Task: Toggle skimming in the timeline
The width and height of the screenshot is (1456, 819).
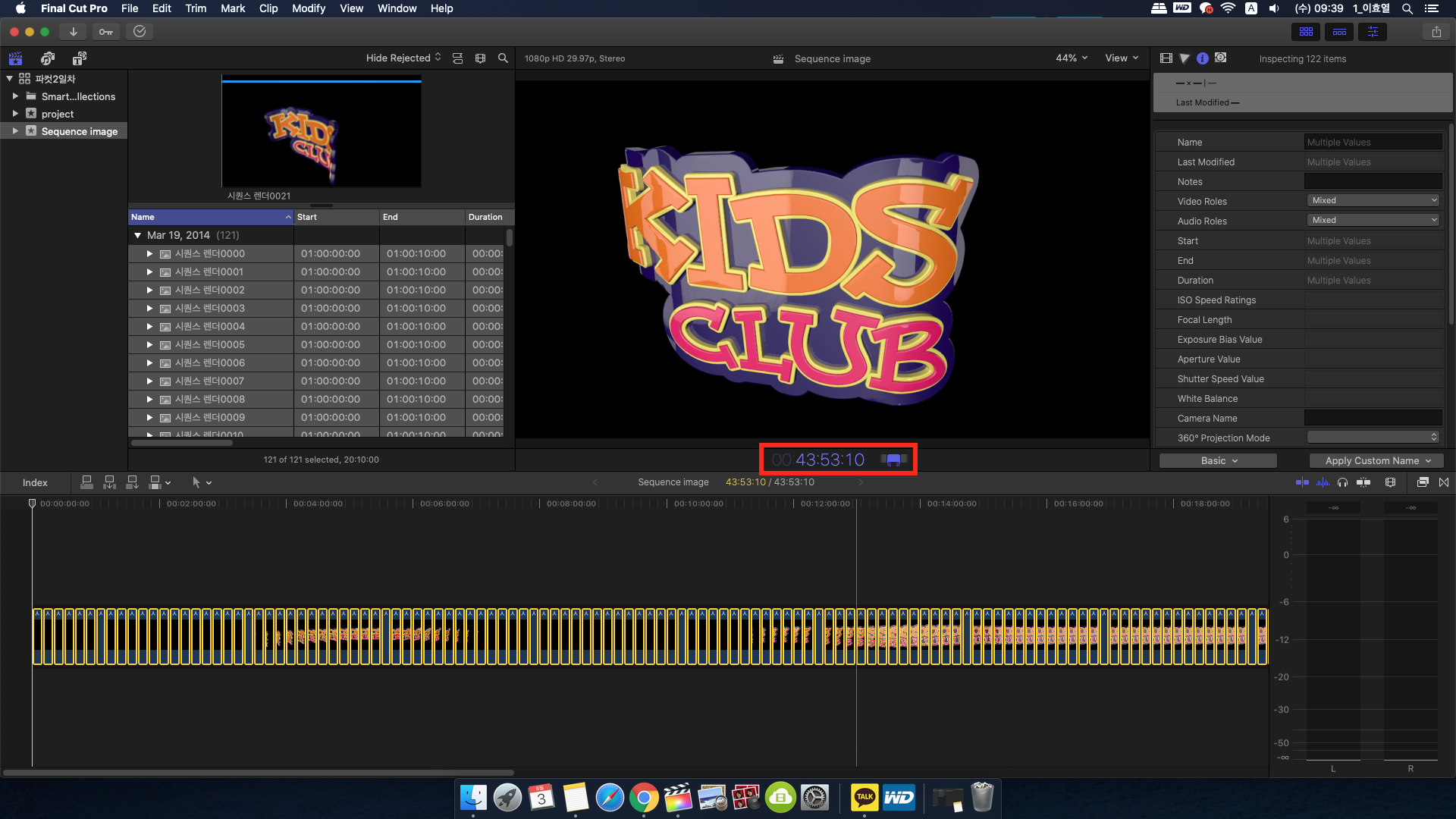Action: (x=1302, y=482)
